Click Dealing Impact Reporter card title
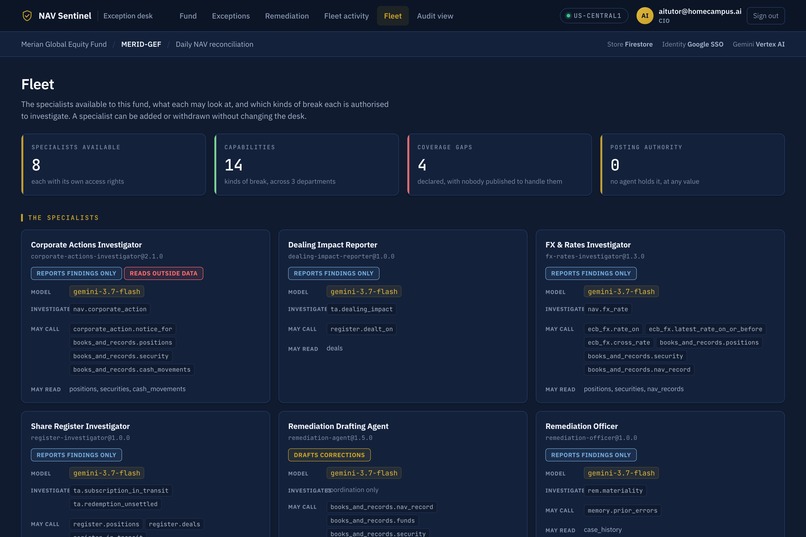Viewport: 806px width, 537px height. point(333,245)
